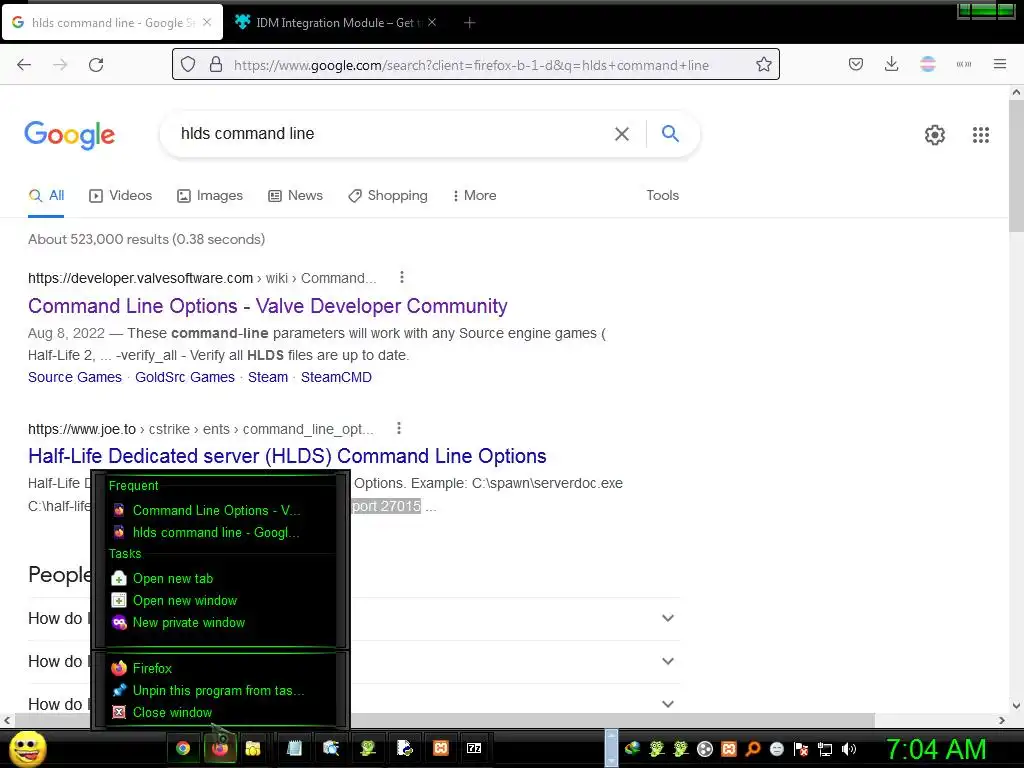Bookmark this page with the star icon
This screenshot has width=1024, height=768.
(x=763, y=64)
